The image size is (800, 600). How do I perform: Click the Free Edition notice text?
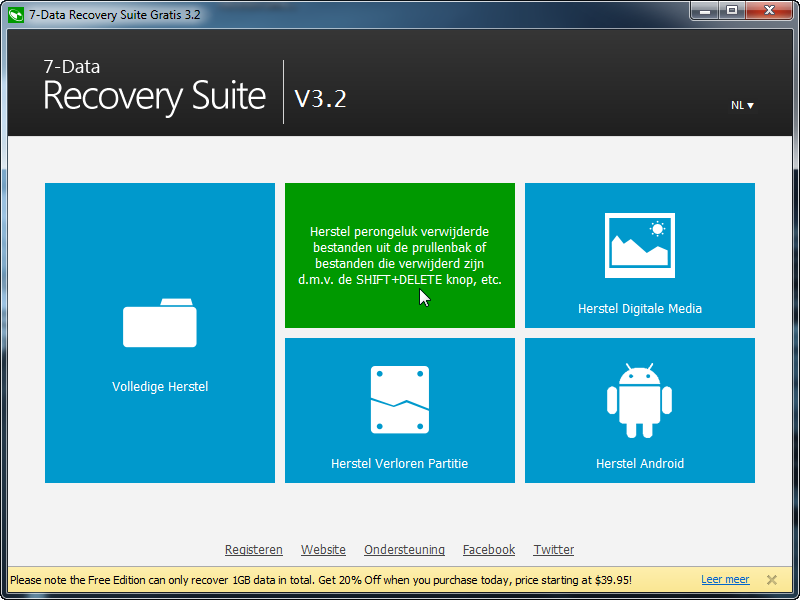pos(320,580)
